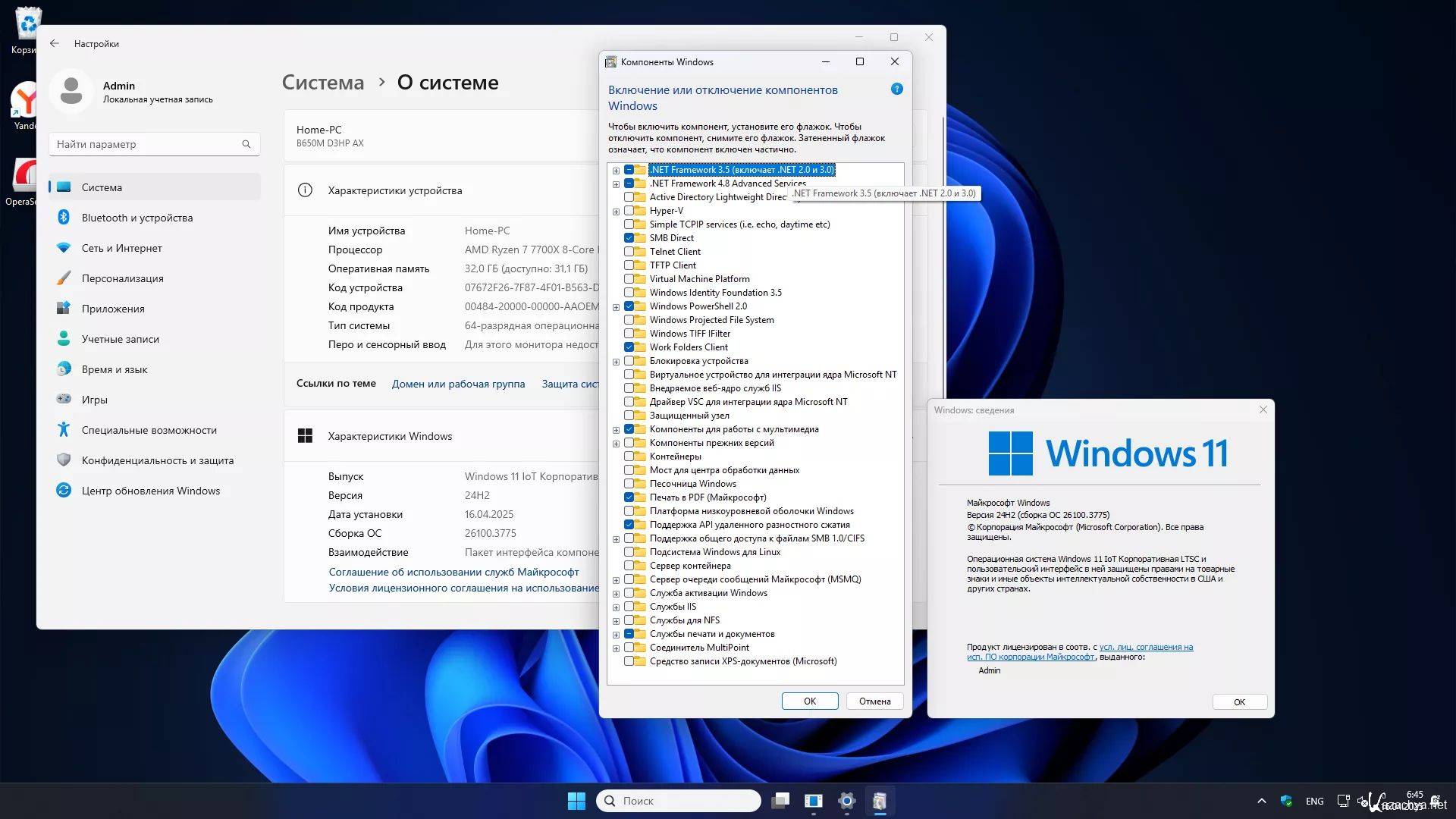
Task: Expand .NET Framework 3.5 tree node
Action: pos(616,171)
